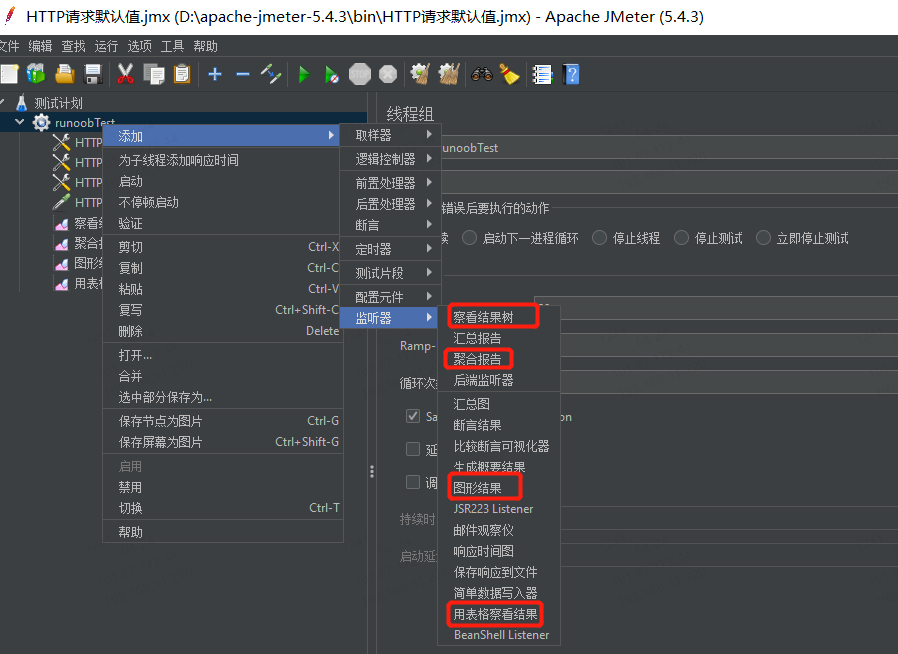Click the Cut scissors icon
898x654 pixels.
tap(125, 74)
